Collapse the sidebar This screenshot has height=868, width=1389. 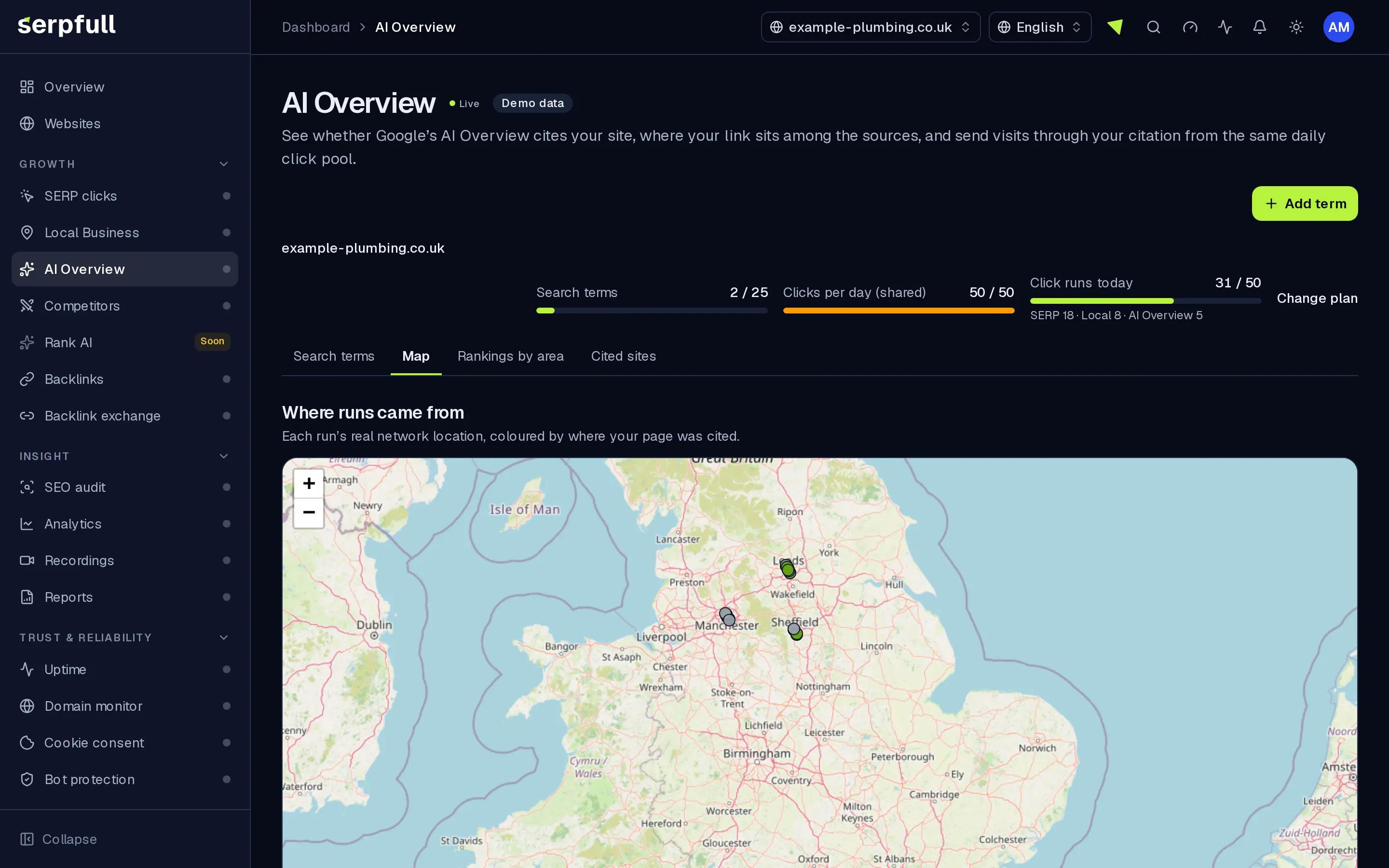[58, 839]
